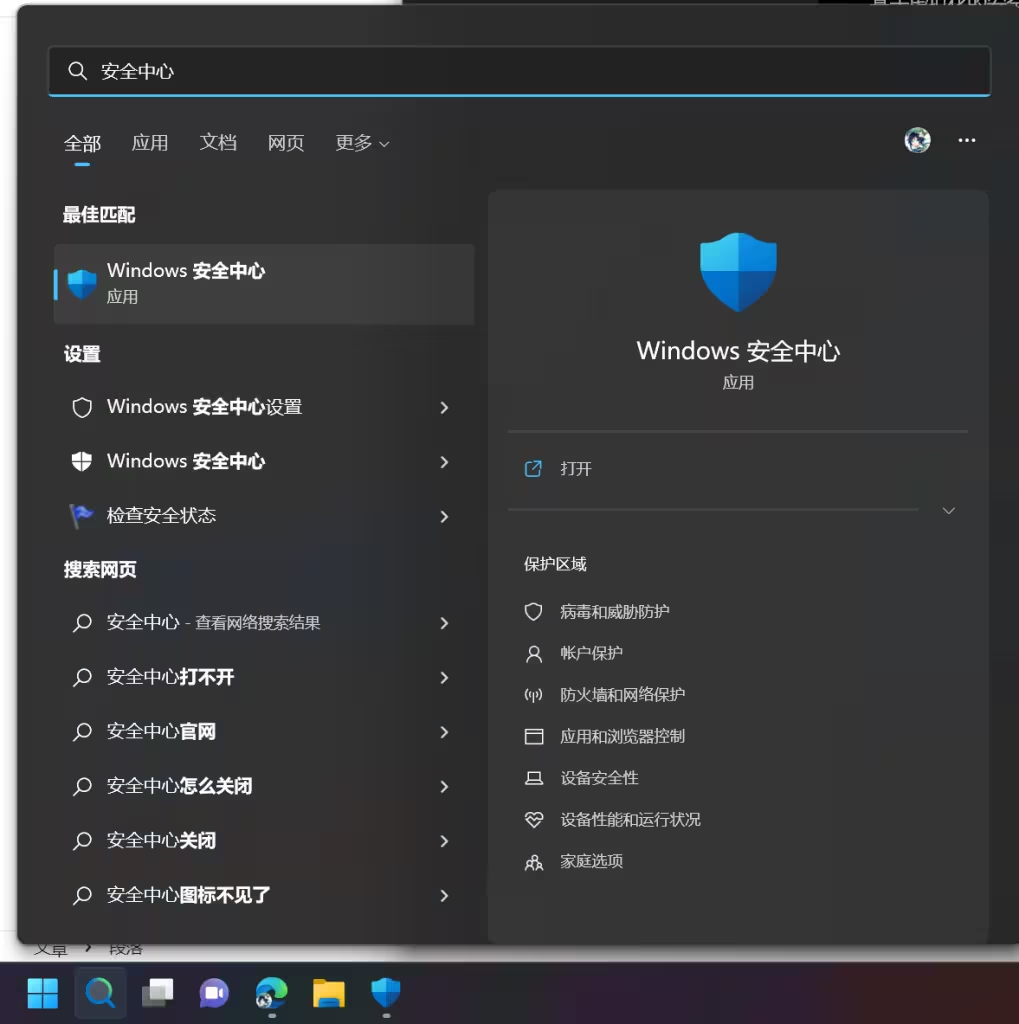Open 病毒和威胁防护 protection area
The image size is (1019, 1024).
(x=614, y=612)
